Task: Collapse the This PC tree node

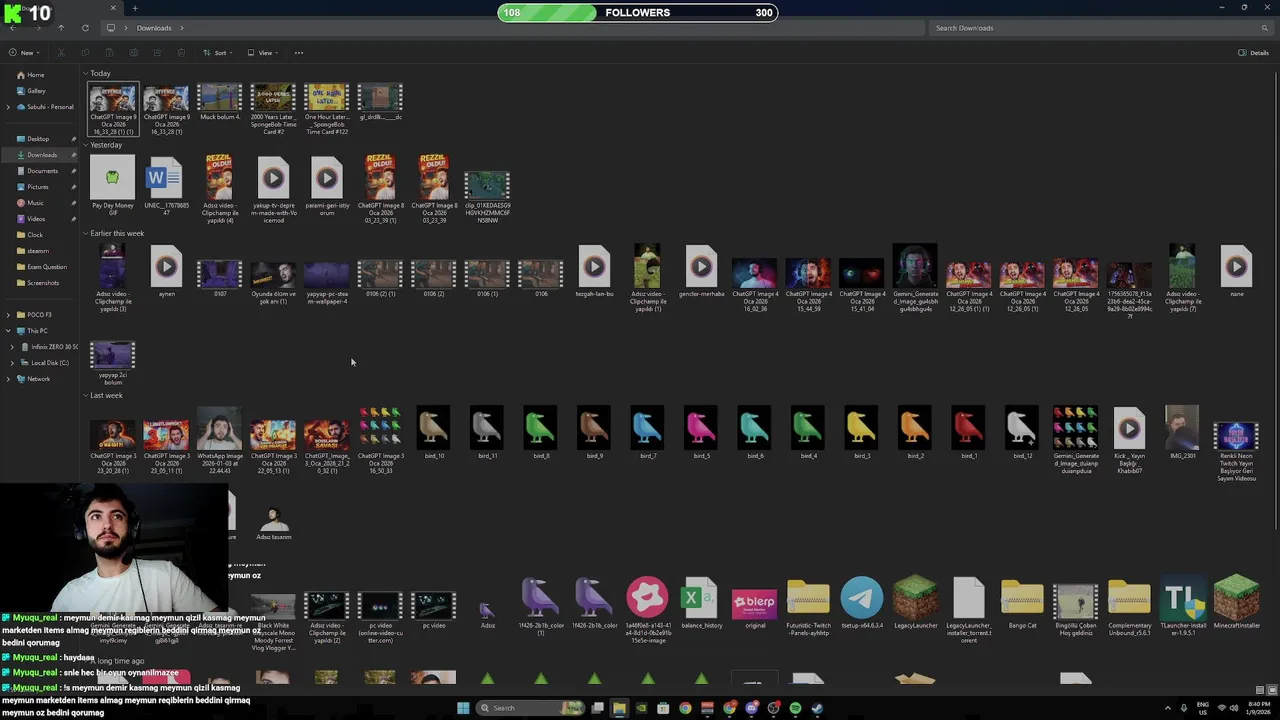Action: tap(8, 331)
